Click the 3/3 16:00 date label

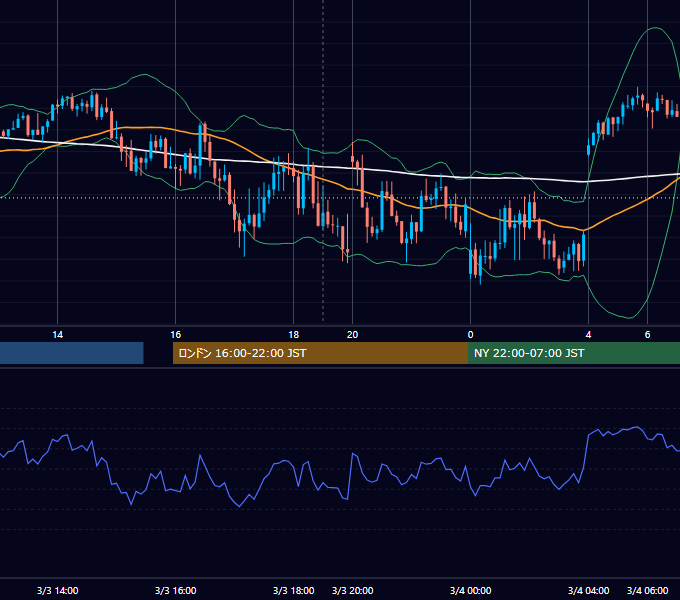coord(175,590)
